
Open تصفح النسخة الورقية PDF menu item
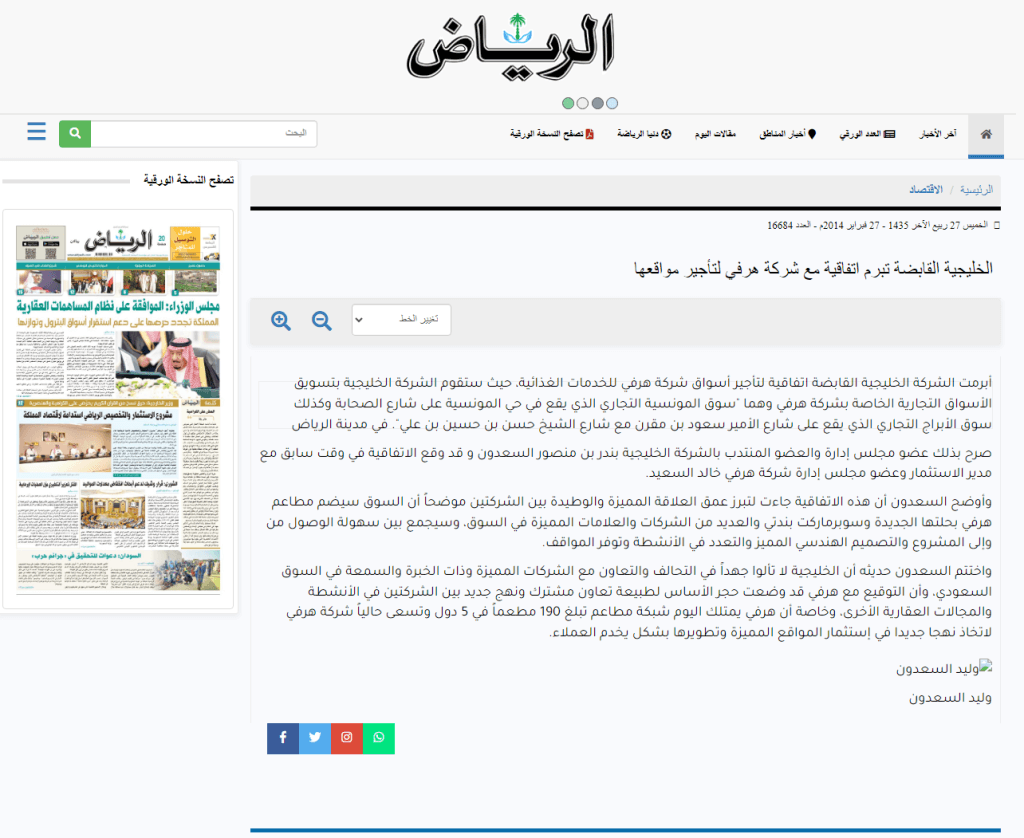[x=552, y=134]
